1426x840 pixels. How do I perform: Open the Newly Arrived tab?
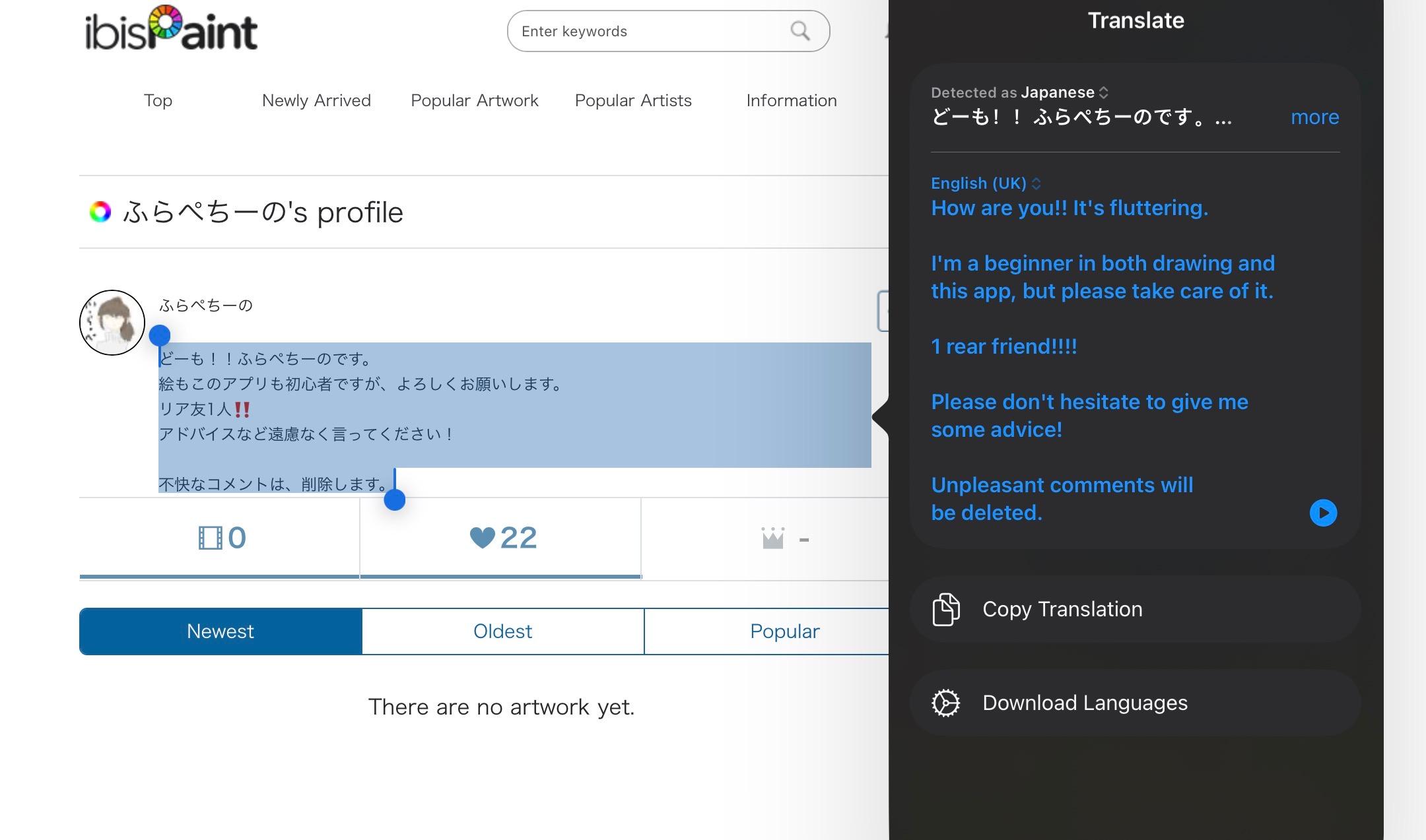pos(316,100)
